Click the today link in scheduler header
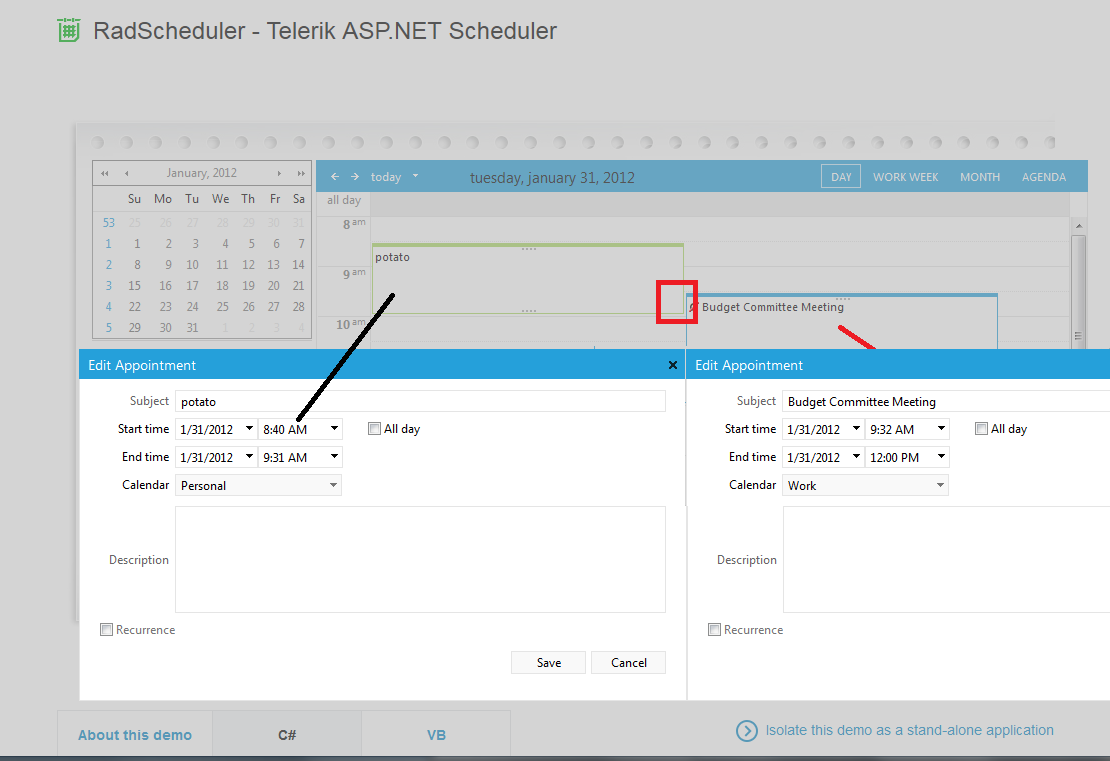Viewport: 1110px width, 761px height. pos(386,177)
